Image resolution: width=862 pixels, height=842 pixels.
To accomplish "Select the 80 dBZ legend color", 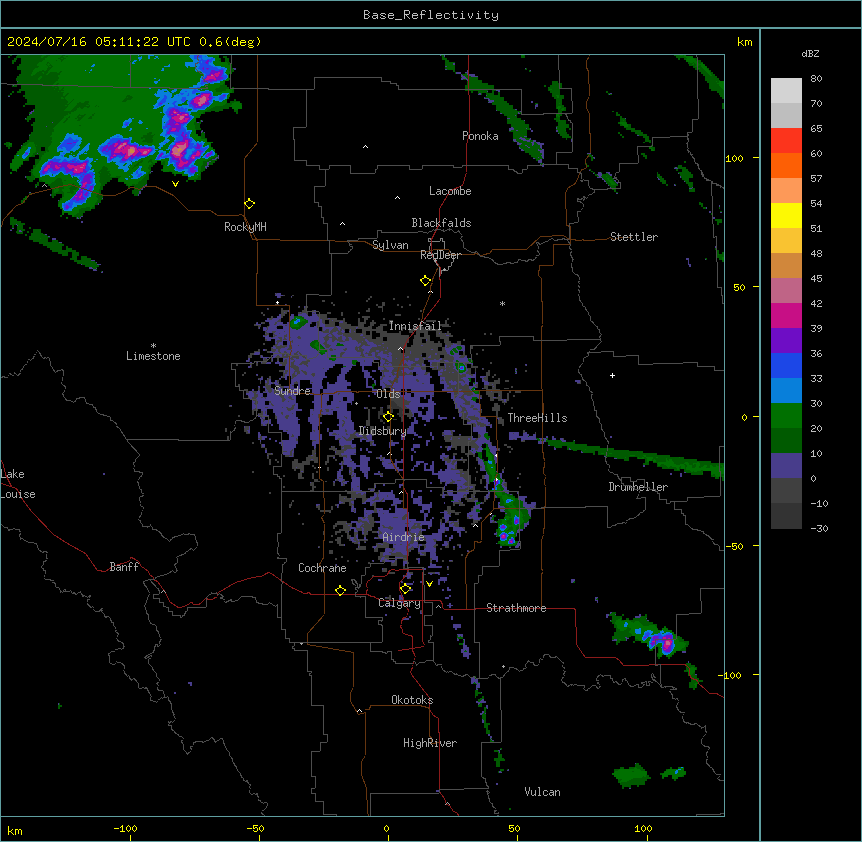I will coord(786,91).
